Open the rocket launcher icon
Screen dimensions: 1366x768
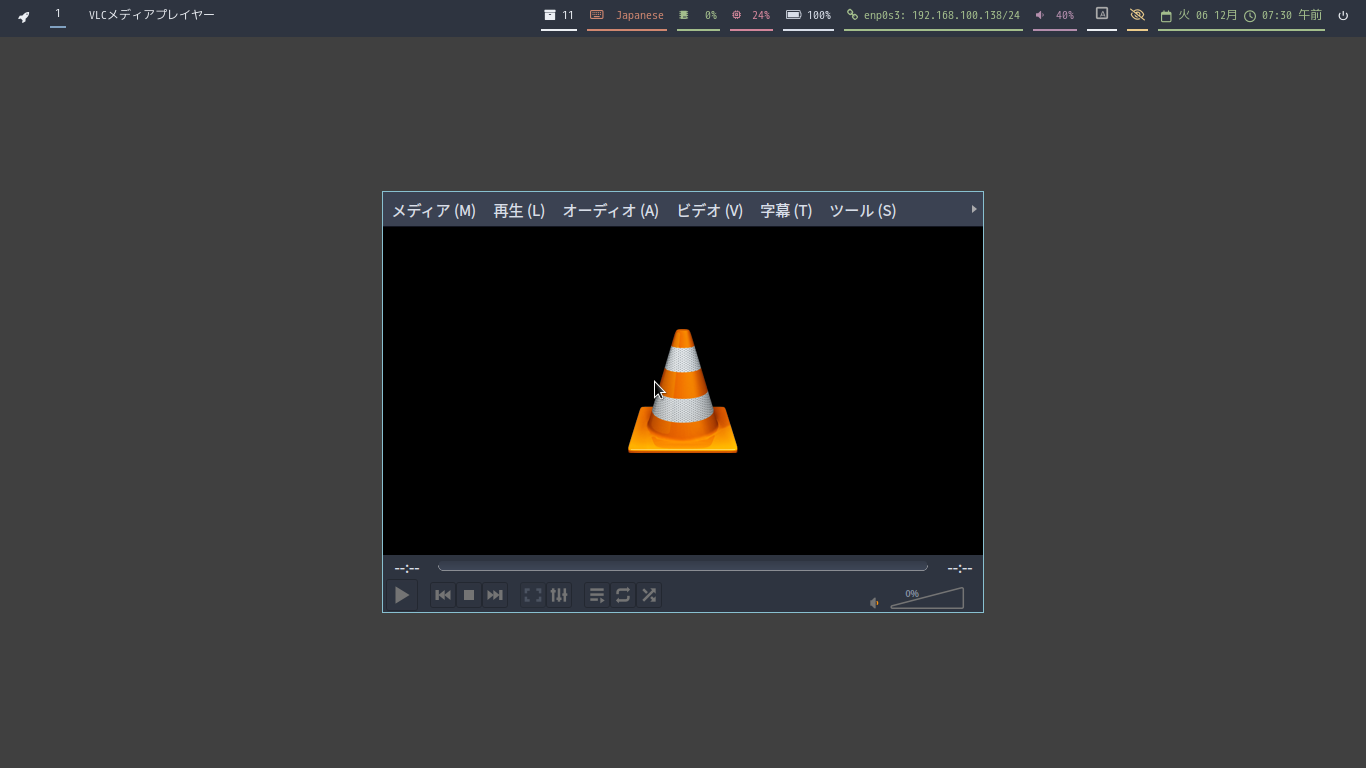click(x=24, y=16)
